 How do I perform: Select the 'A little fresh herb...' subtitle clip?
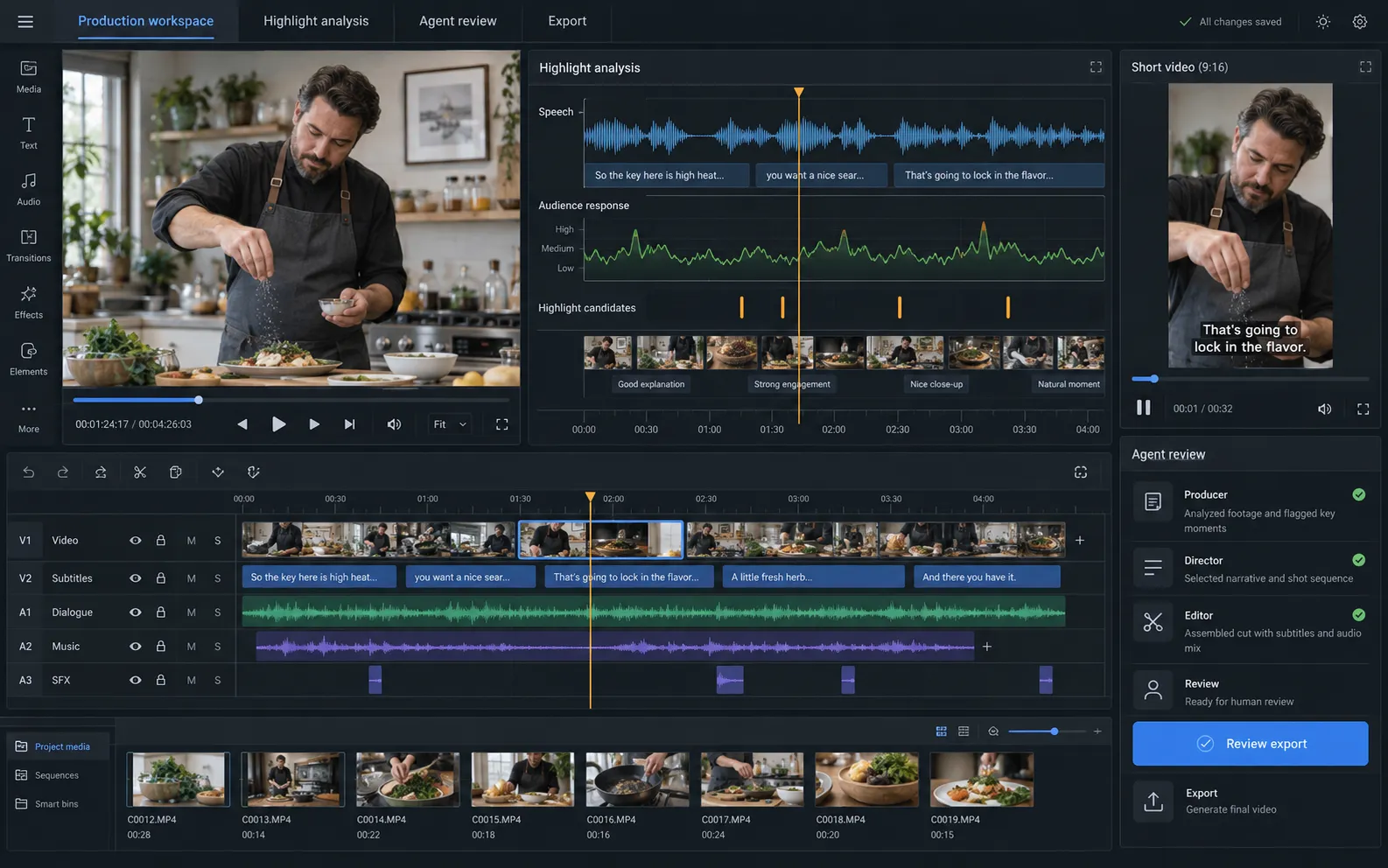click(813, 577)
